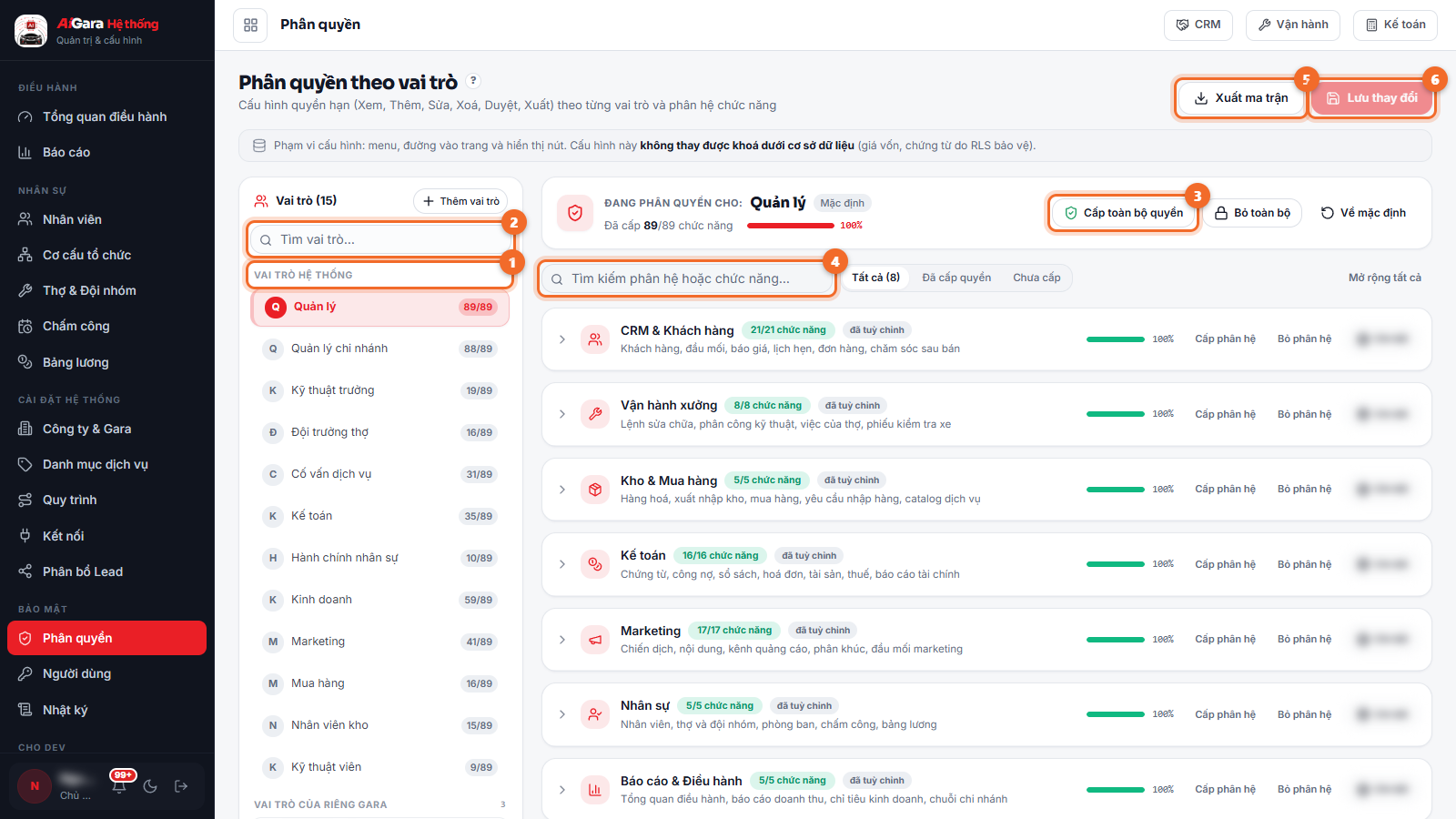Viewport: 1456px width, 819px height.
Task: Click the green progress bar on the CRM & Khách hàng row
Action: 1116,339
